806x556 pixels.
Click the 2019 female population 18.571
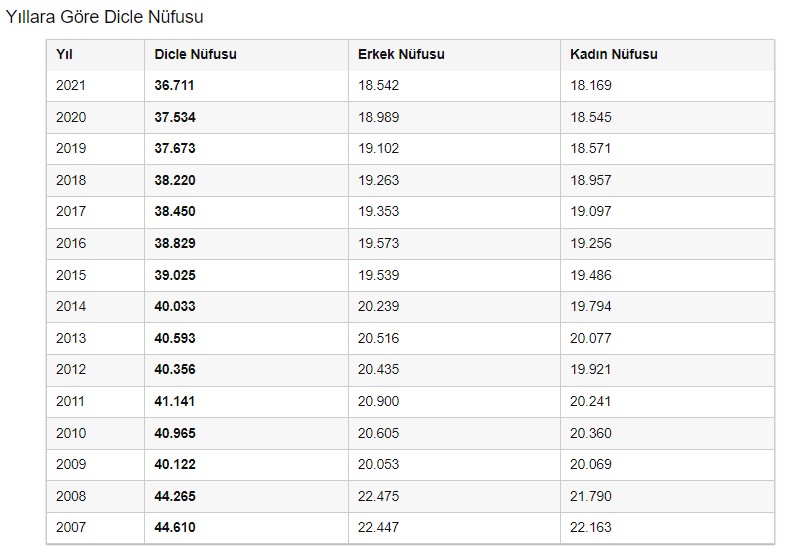tap(590, 149)
